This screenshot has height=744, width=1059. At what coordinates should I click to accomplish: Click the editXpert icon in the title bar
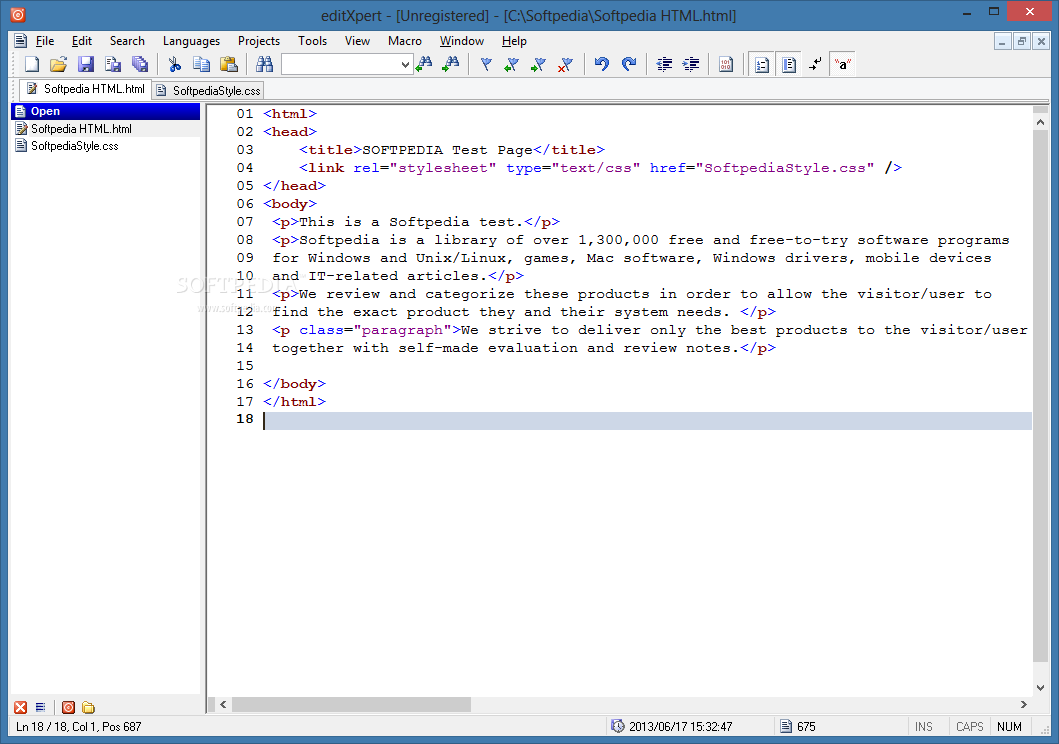click(x=18, y=14)
